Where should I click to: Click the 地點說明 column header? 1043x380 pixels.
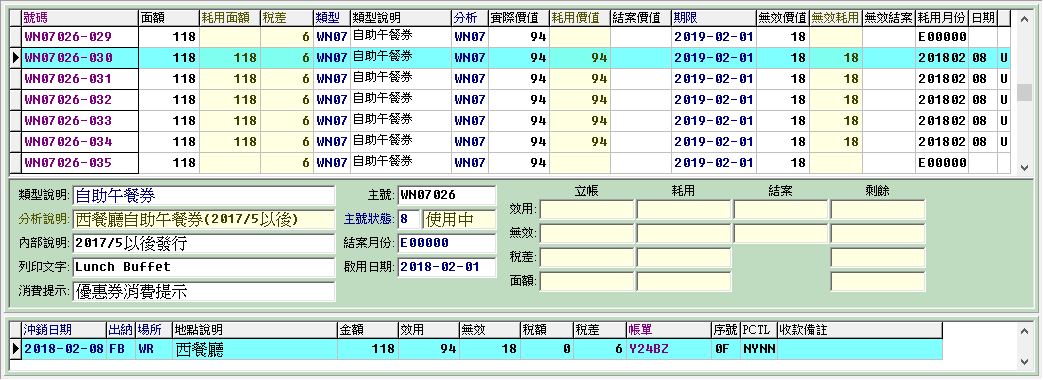(x=255, y=330)
